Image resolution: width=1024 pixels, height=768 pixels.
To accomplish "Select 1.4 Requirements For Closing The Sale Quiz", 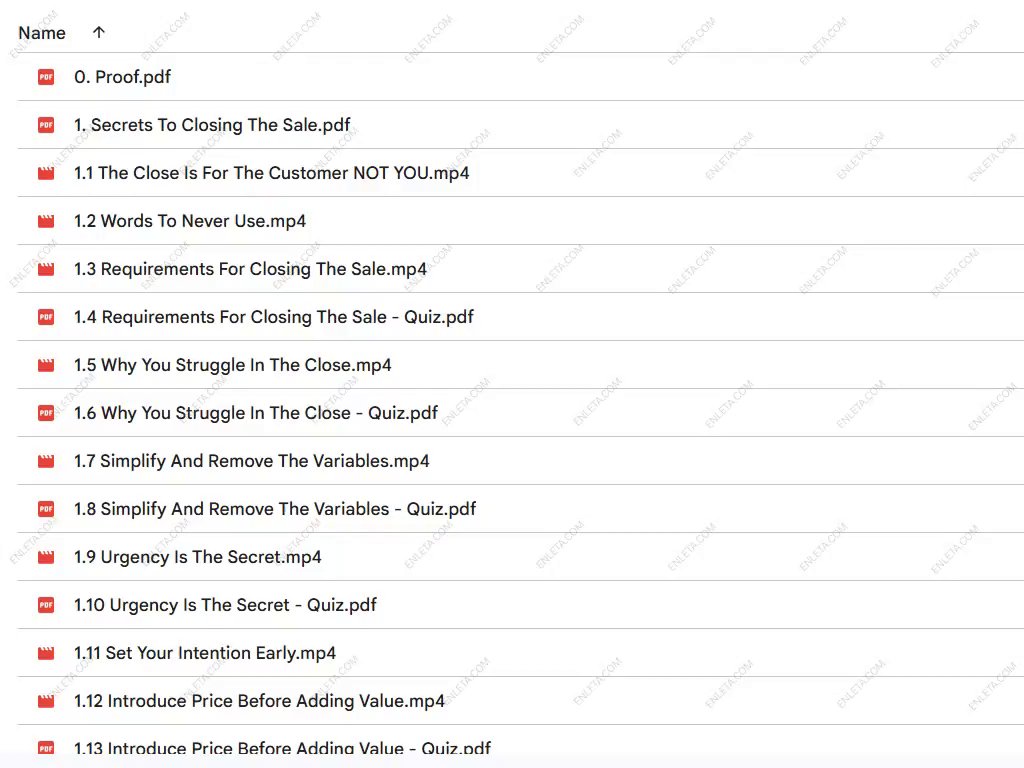I will (x=273, y=317).
